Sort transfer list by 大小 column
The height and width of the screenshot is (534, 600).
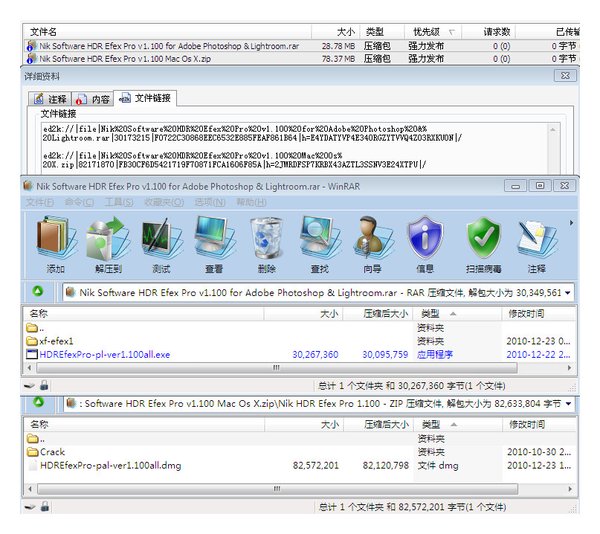click(336, 32)
